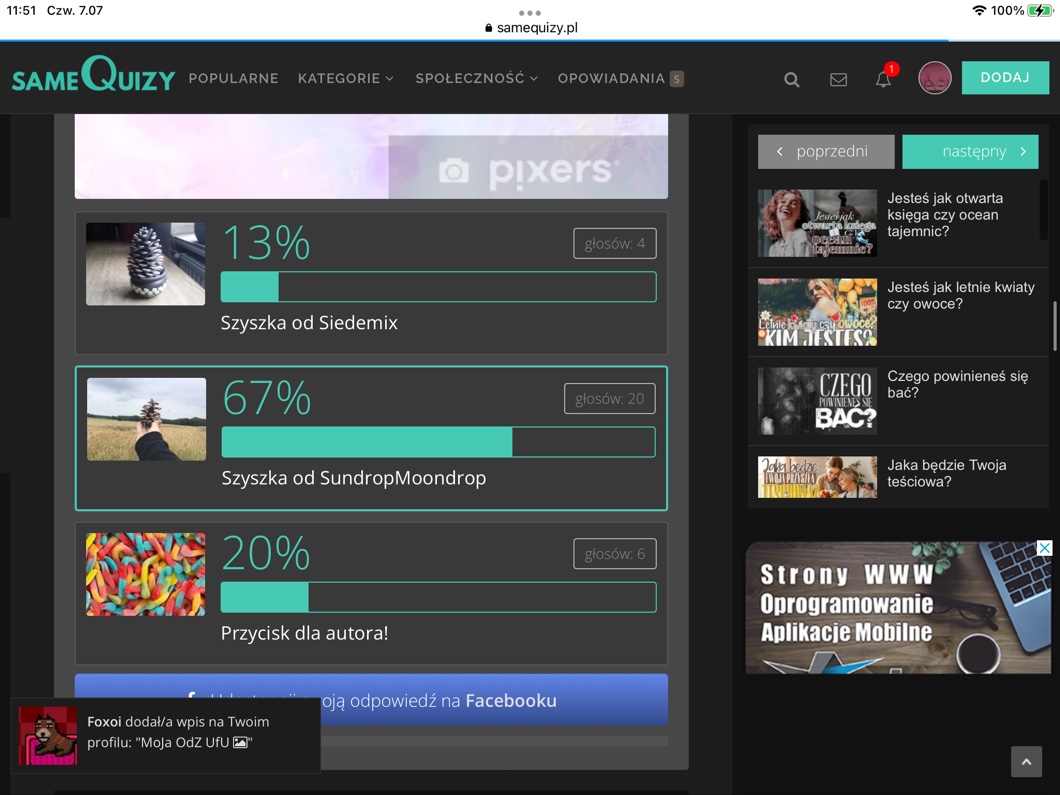Open the Popularne menu item
Viewport: 1060px width, 795px height.
[x=233, y=78]
